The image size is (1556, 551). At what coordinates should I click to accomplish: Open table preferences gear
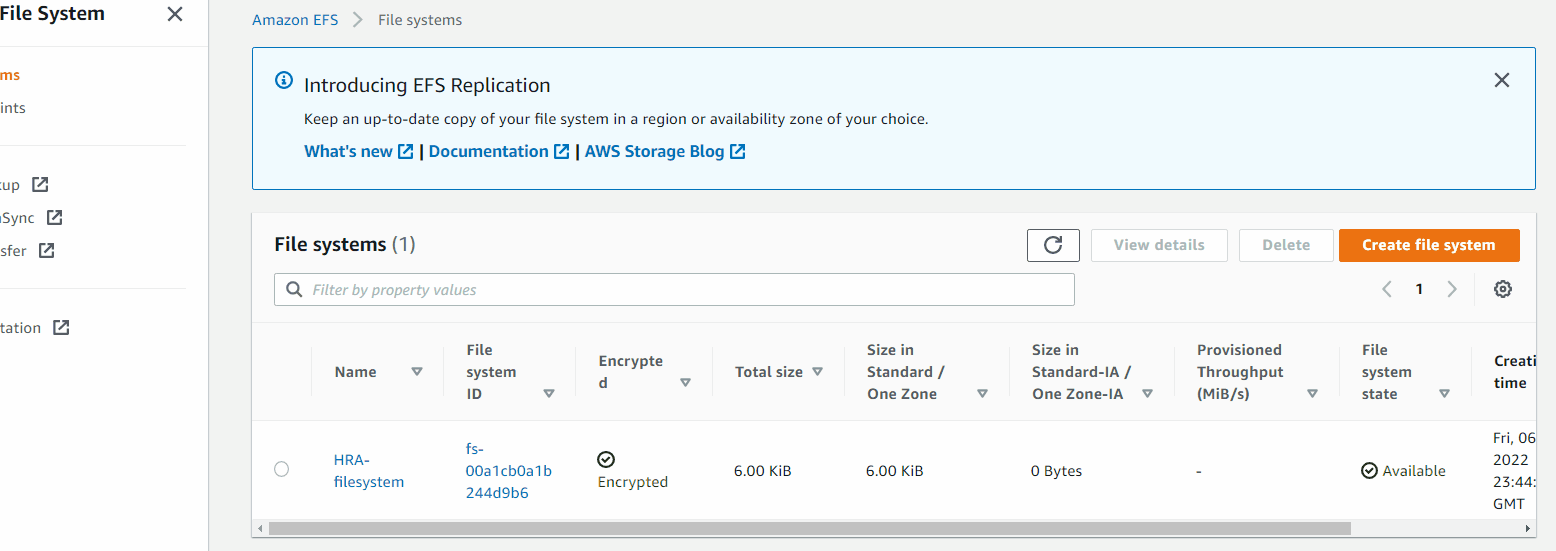[1502, 289]
